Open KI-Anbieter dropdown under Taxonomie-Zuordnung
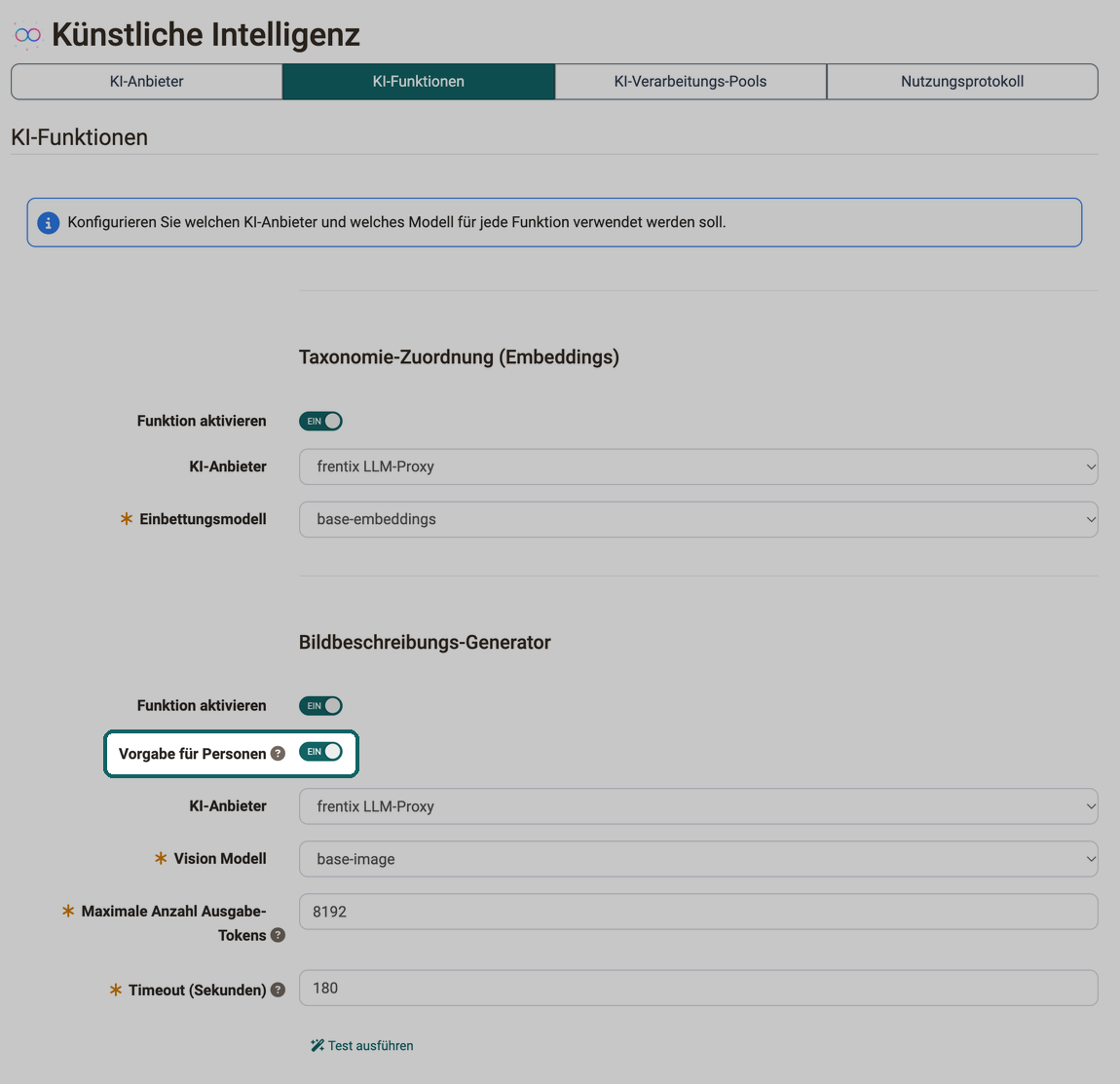The width and height of the screenshot is (1120, 1084). [x=698, y=467]
